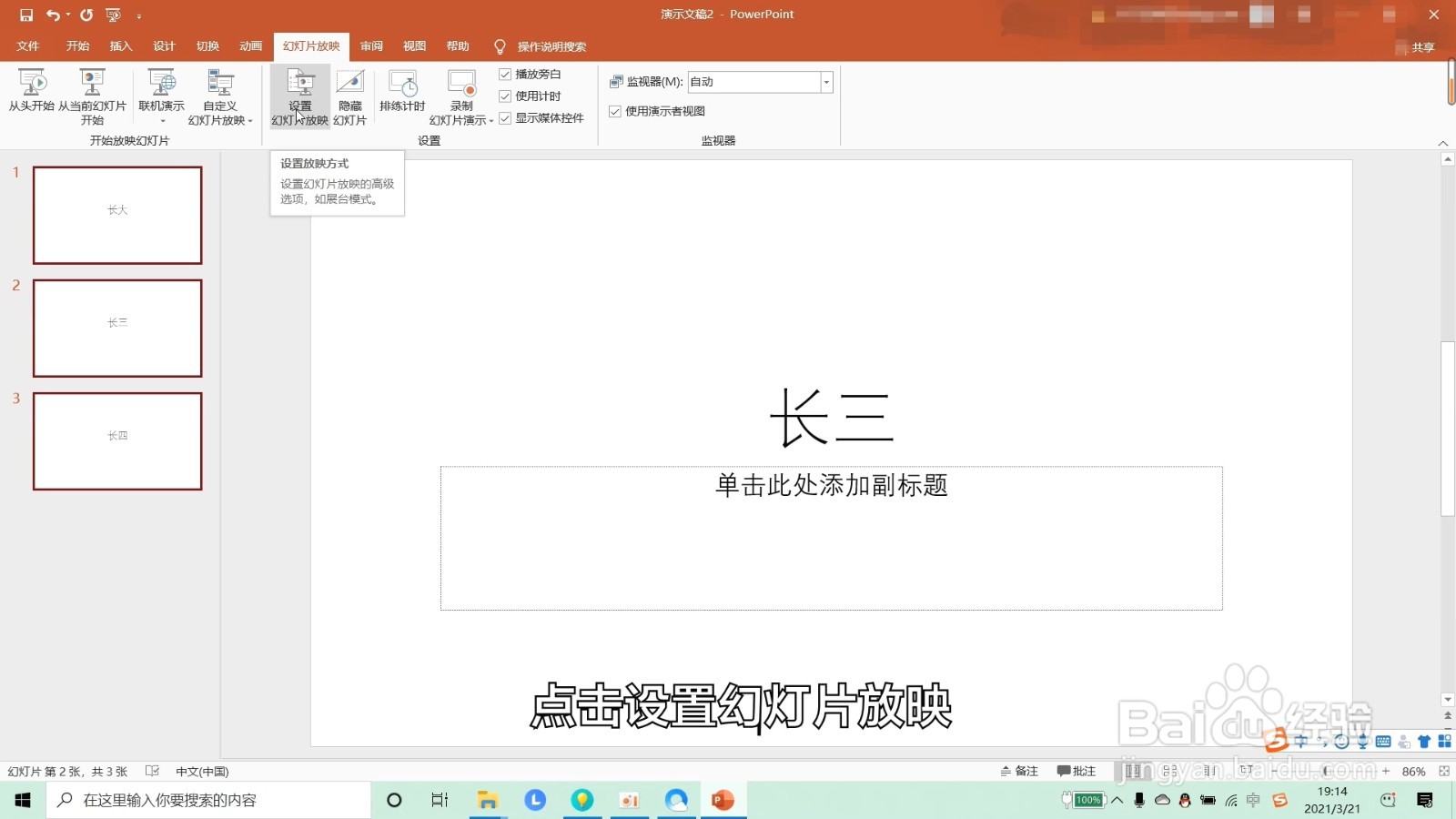
Task: Expand the quick access toolbar customize arrow
Action: [x=138, y=15]
